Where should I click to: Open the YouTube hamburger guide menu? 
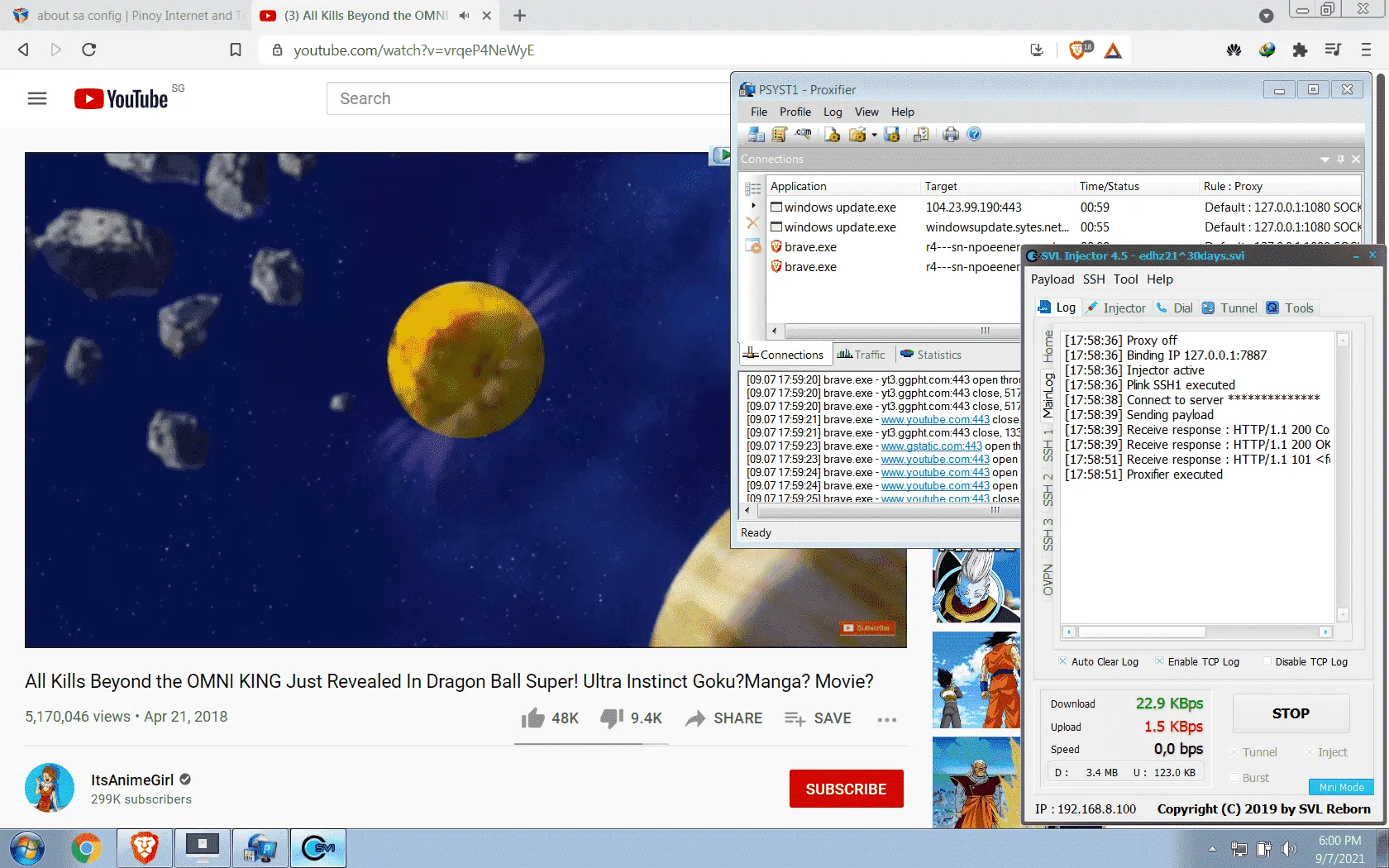pyautogui.click(x=37, y=98)
